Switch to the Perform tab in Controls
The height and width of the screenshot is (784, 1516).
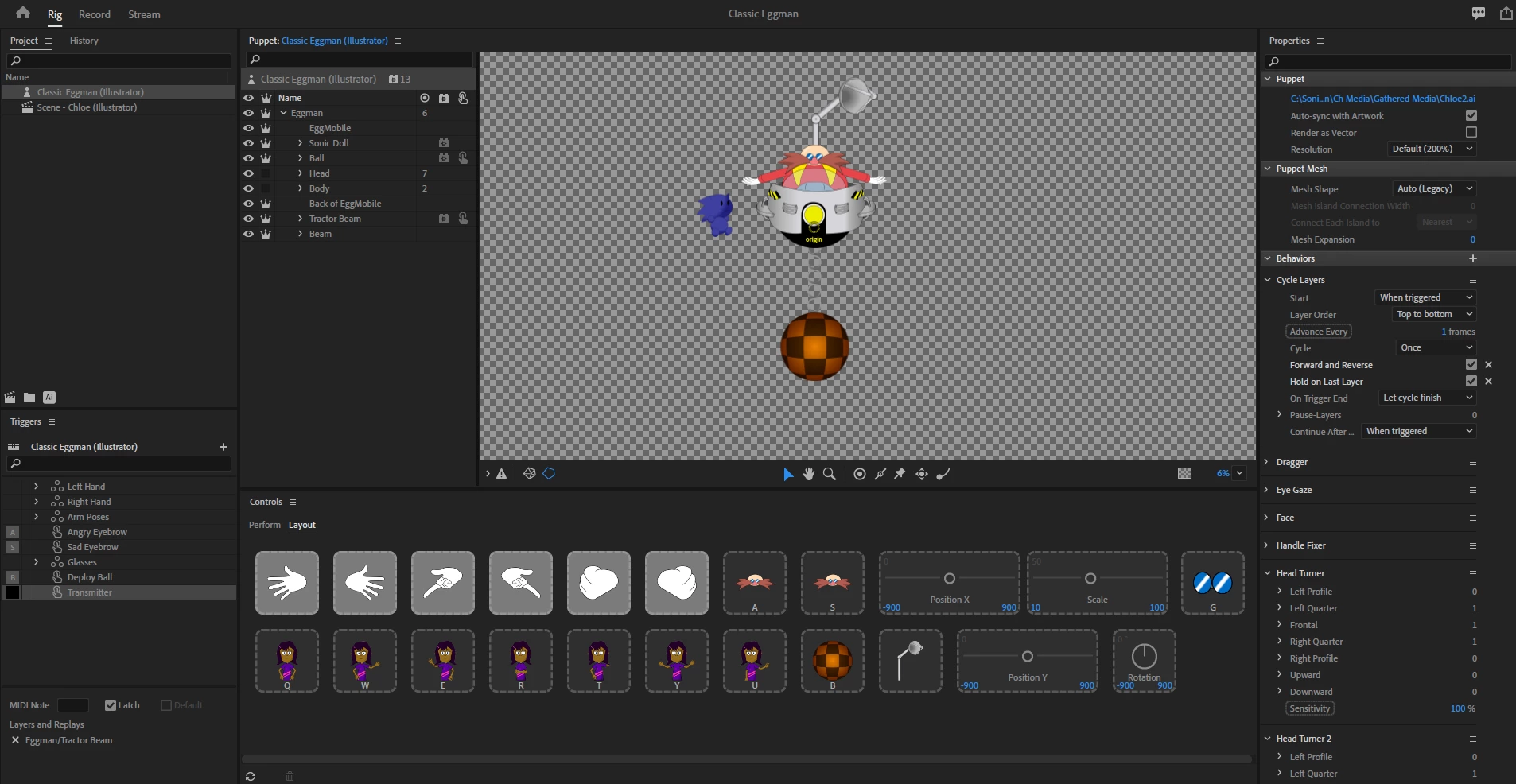coord(265,525)
